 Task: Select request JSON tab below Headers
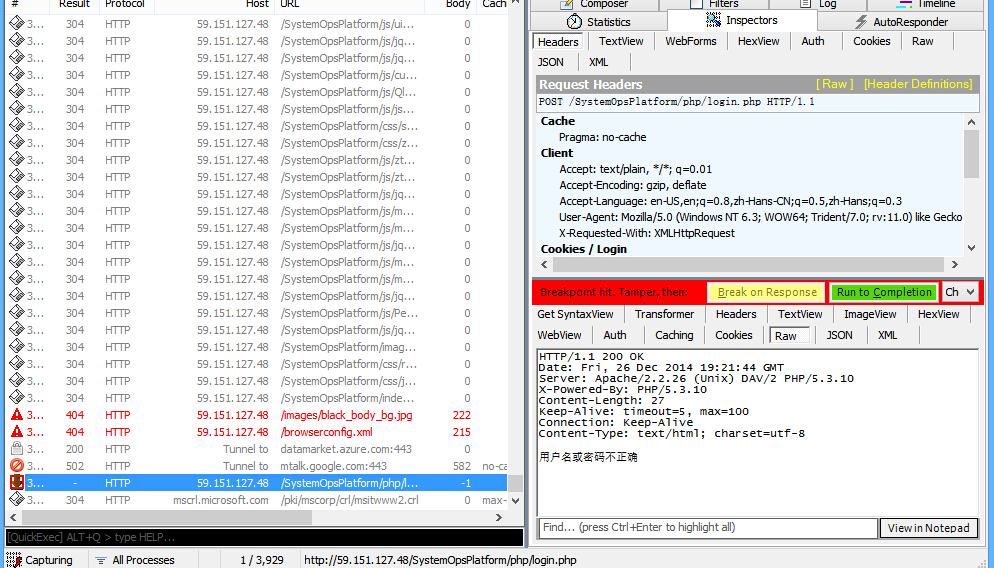550,62
